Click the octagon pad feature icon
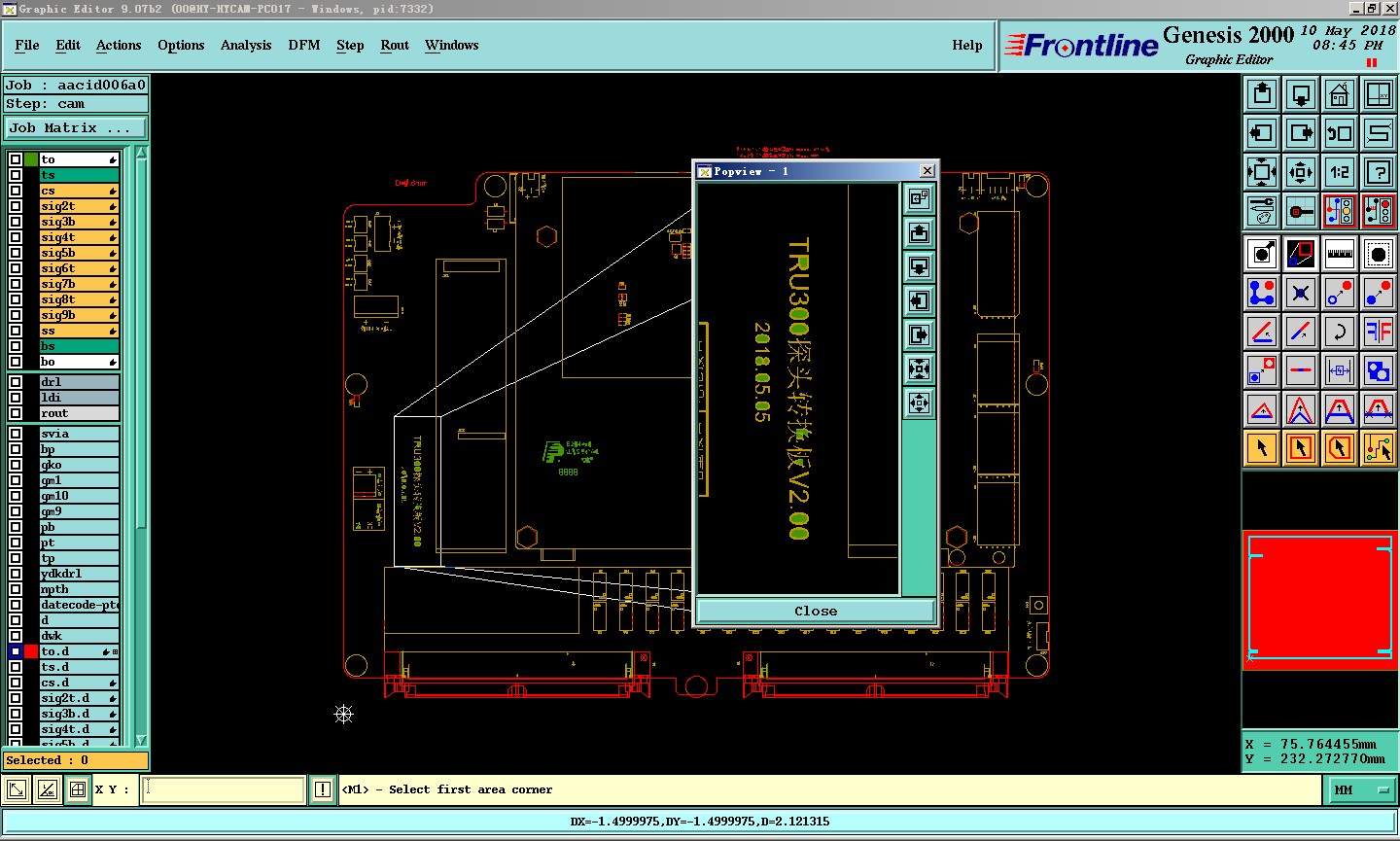Viewport: 1400px width, 841px height. tap(1379, 254)
